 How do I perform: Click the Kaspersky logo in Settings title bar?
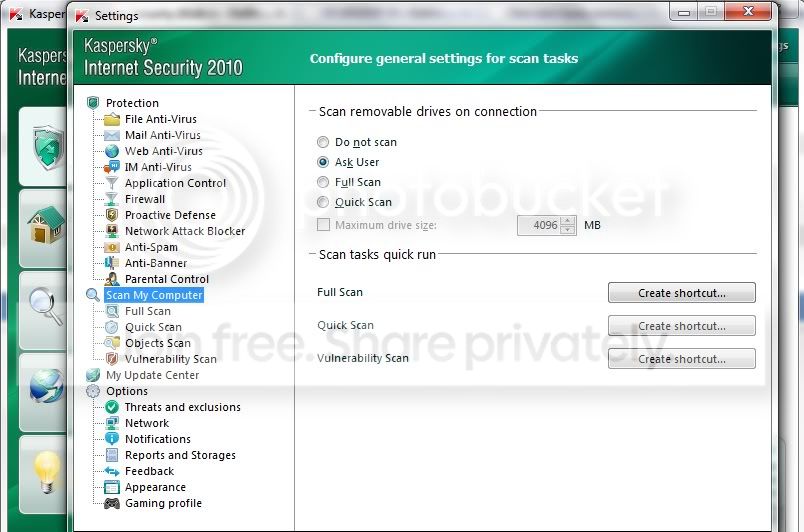point(82,16)
